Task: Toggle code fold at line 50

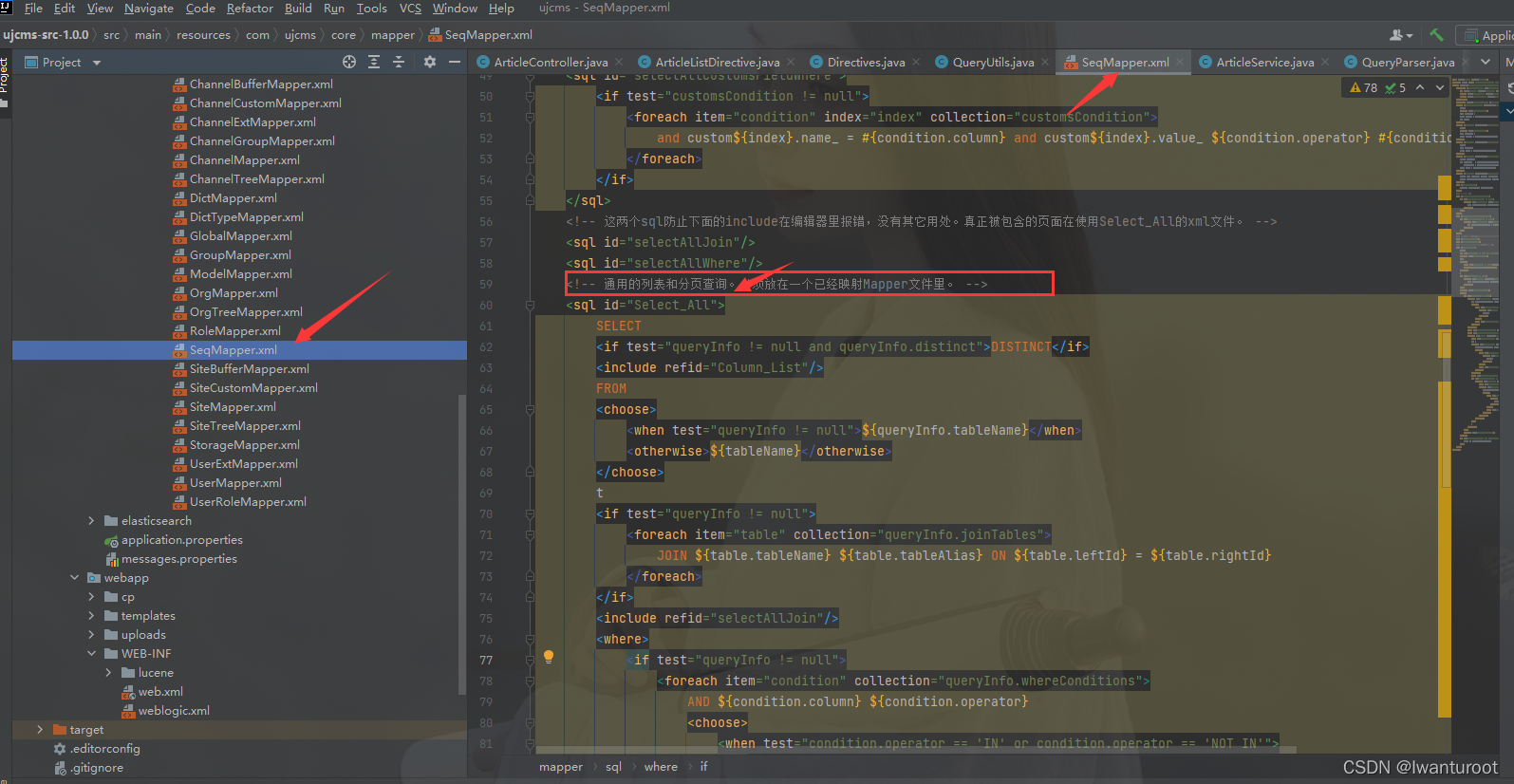Action: pos(530,96)
